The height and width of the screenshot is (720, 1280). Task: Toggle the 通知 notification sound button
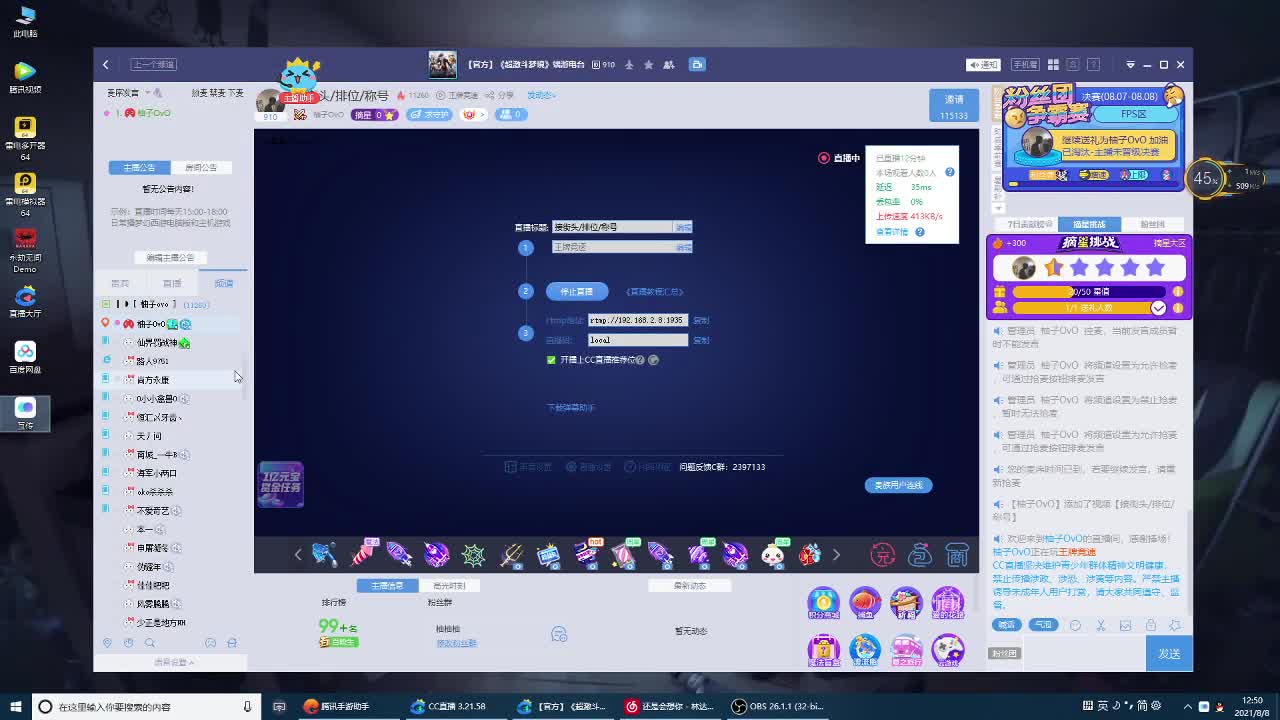(983, 64)
